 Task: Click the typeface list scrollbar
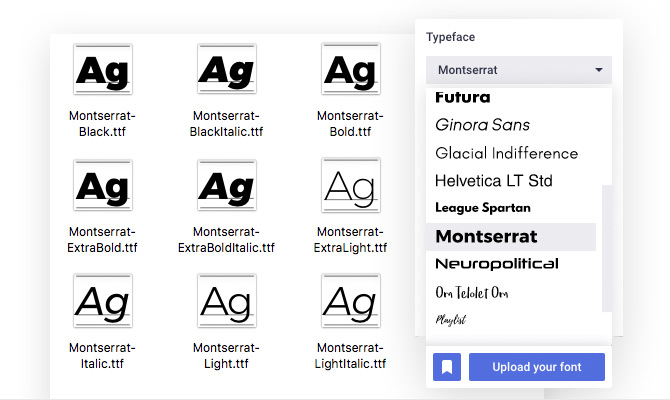(607, 248)
